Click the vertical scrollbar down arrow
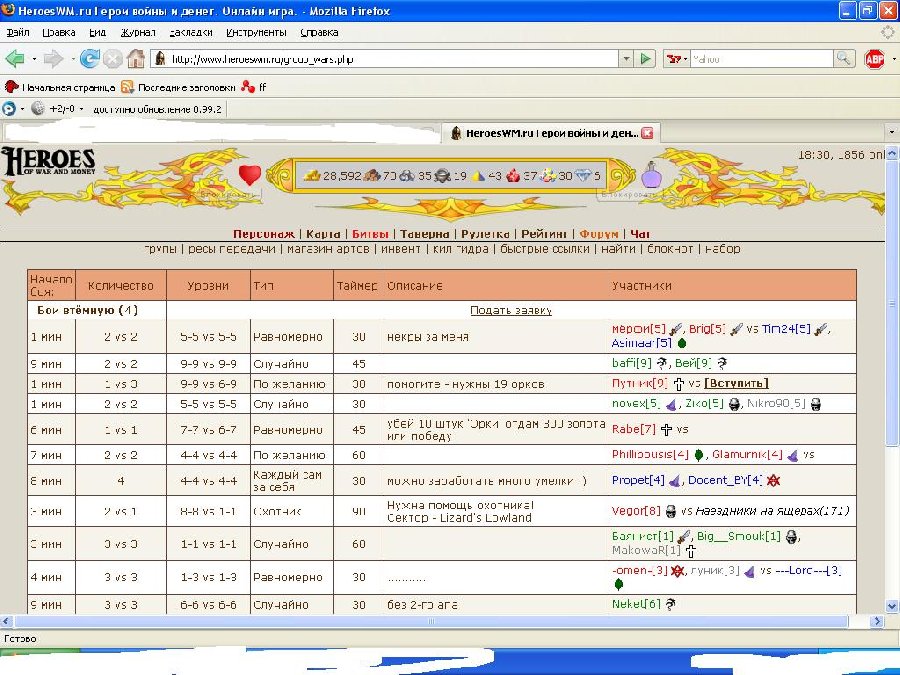The image size is (900, 675). tap(890, 606)
